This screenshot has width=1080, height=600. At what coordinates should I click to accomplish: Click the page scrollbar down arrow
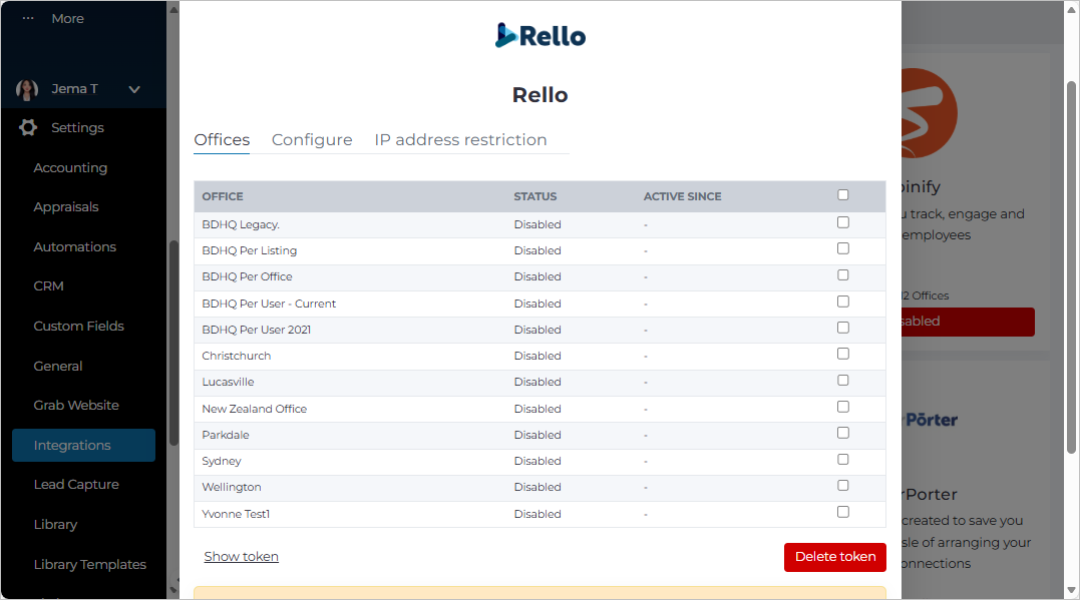(1071, 590)
